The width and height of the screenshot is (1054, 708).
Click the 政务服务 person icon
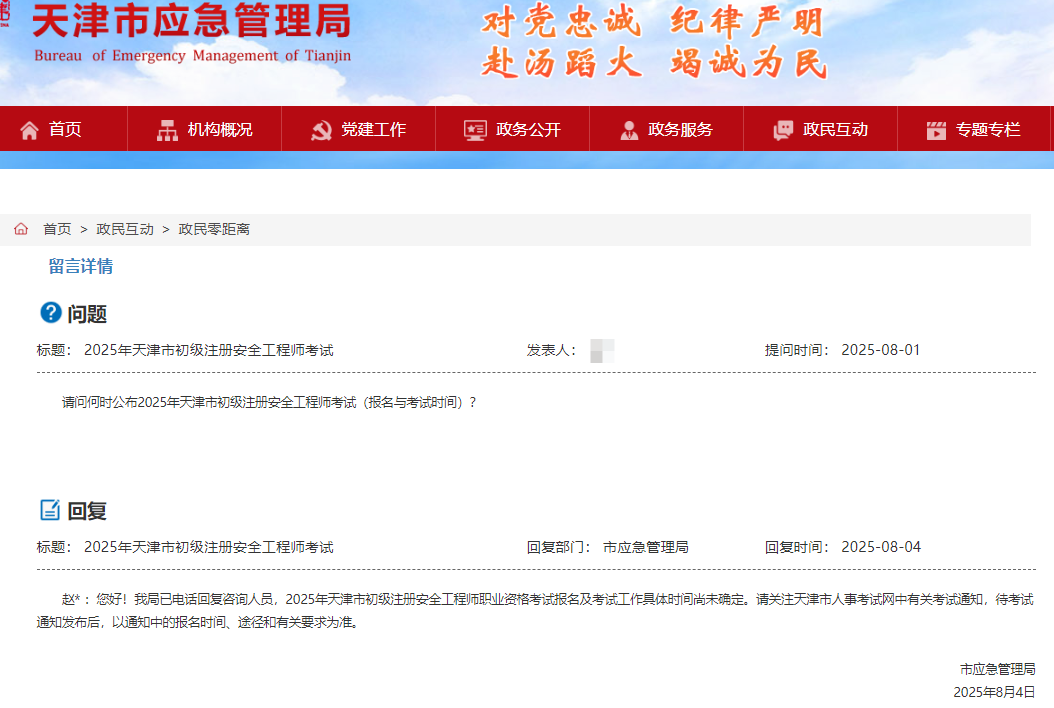pos(628,128)
